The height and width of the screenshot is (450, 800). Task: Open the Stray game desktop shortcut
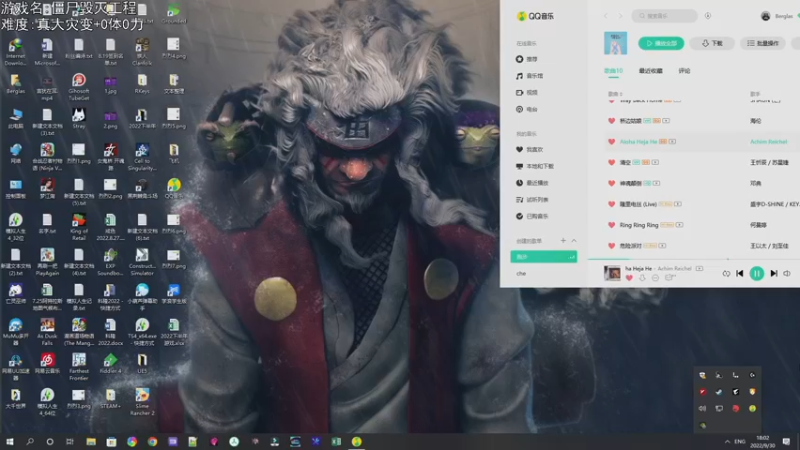tap(79, 118)
